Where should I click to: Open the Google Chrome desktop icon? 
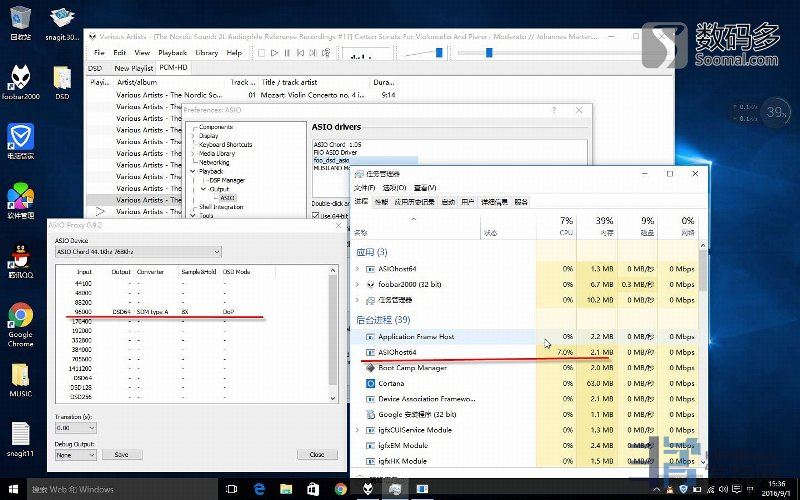pos(20,318)
